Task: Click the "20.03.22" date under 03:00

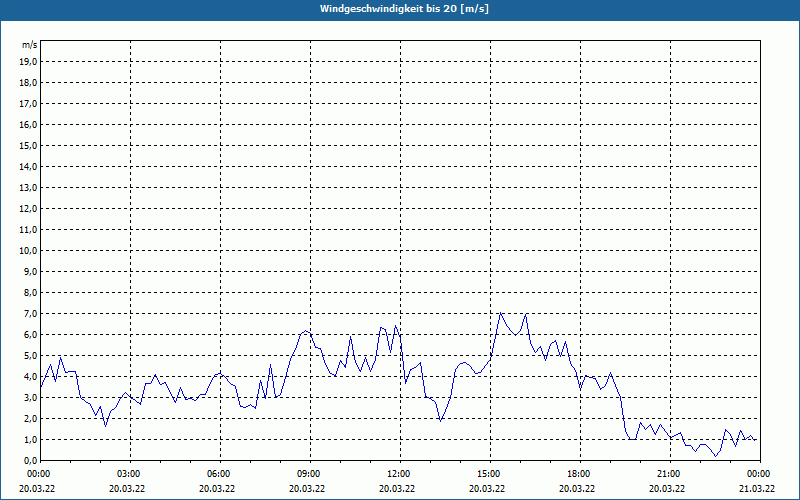Action: point(127,489)
